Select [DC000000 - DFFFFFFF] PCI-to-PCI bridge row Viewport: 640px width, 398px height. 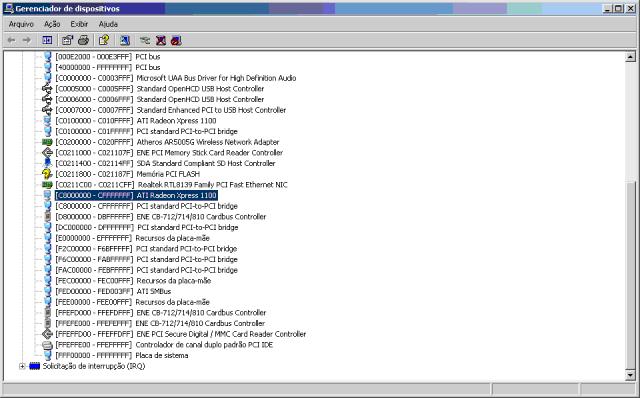pyautogui.click(x=147, y=227)
